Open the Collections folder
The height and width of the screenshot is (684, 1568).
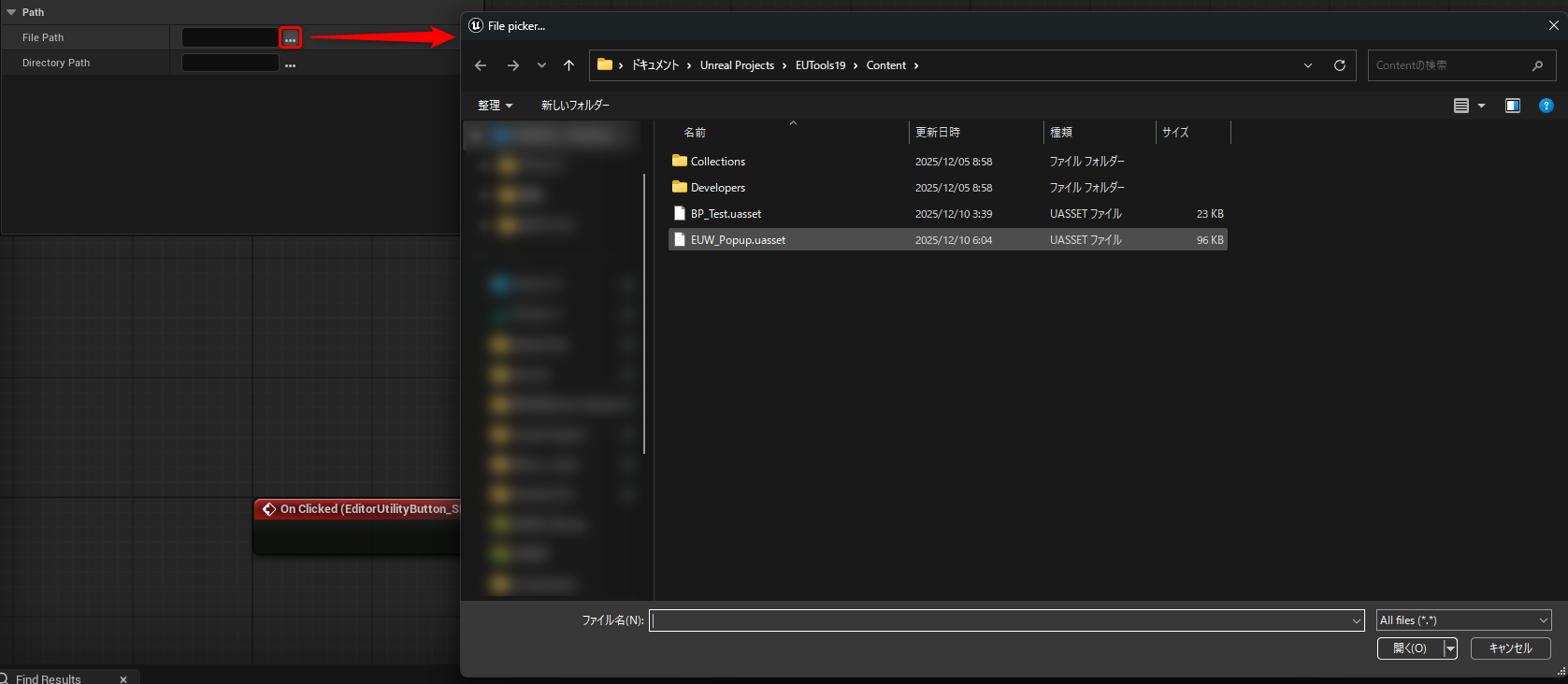pos(717,162)
